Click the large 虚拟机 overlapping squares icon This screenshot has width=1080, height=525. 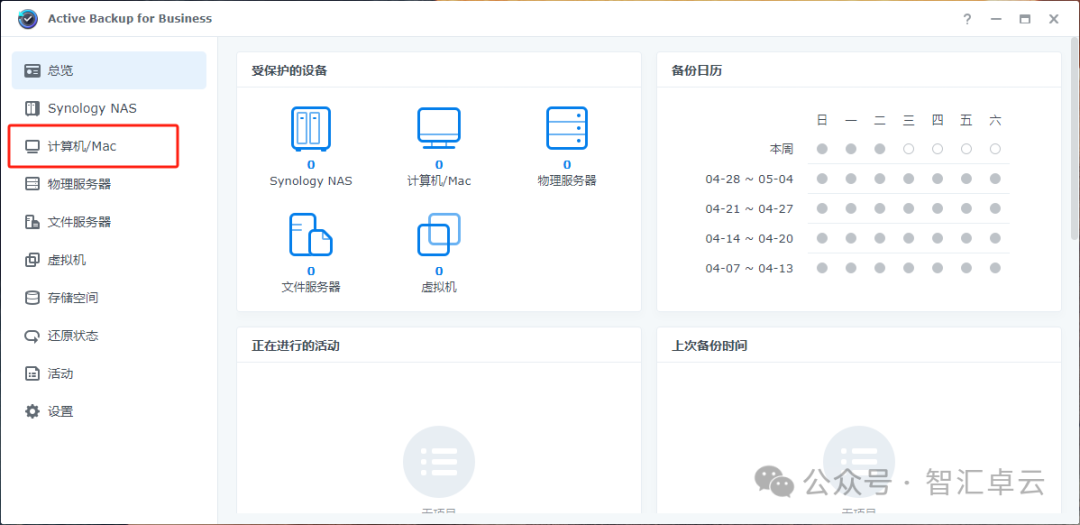click(x=439, y=235)
